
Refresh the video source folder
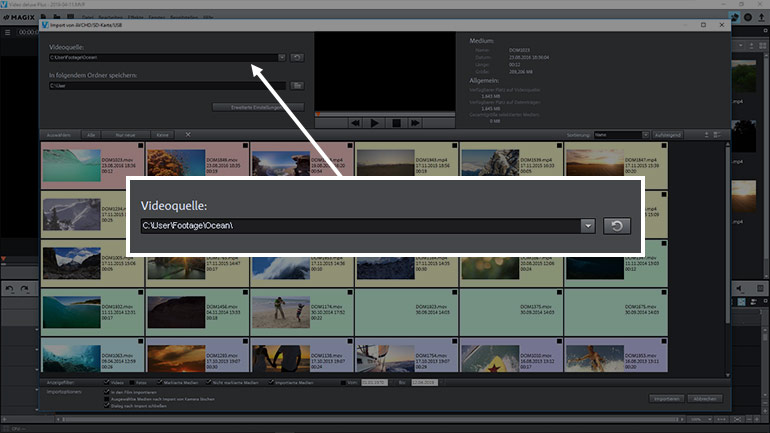point(297,57)
